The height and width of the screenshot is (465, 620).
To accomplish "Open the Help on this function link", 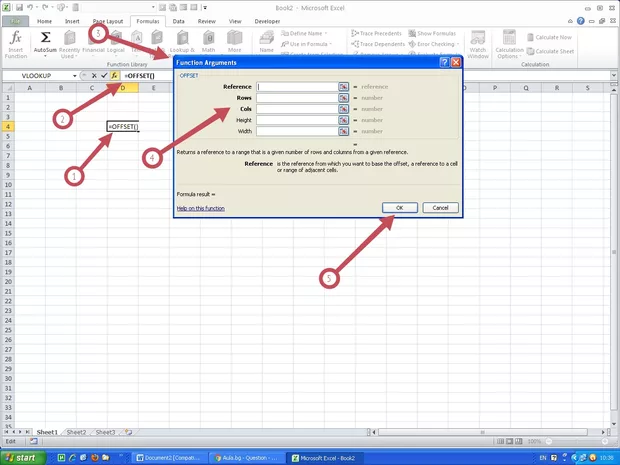I will pos(200,208).
